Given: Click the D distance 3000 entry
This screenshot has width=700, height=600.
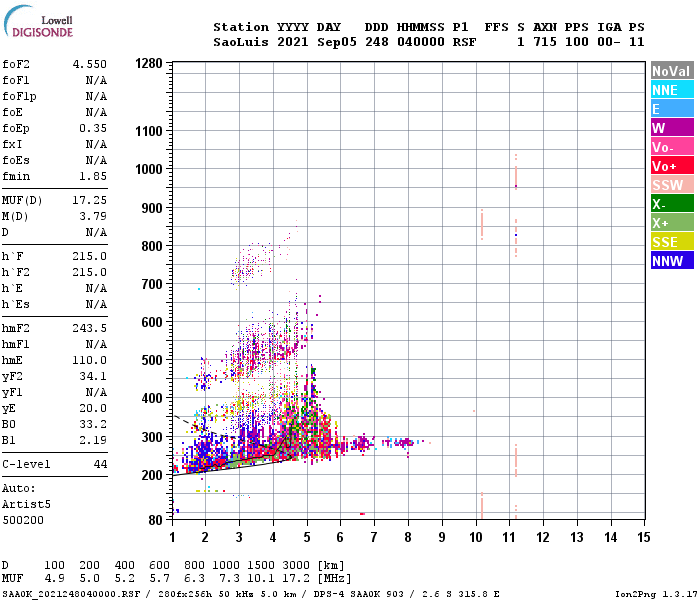Looking at the screenshot, I should 296,565.
